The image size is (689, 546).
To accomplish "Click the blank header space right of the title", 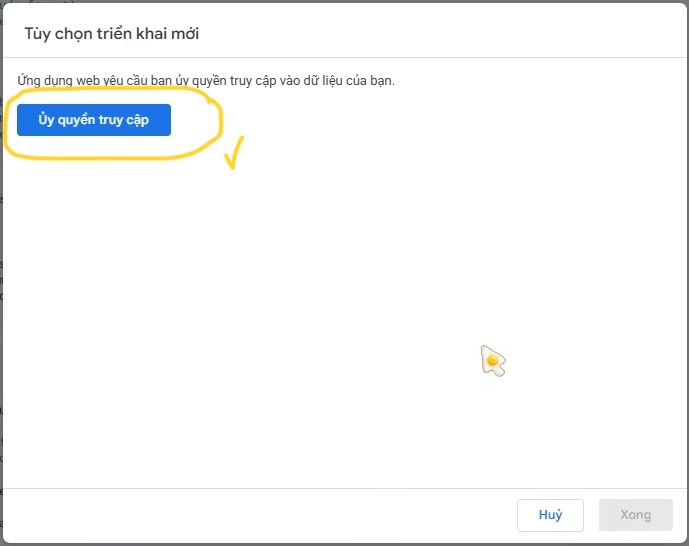I will [439, 31].
